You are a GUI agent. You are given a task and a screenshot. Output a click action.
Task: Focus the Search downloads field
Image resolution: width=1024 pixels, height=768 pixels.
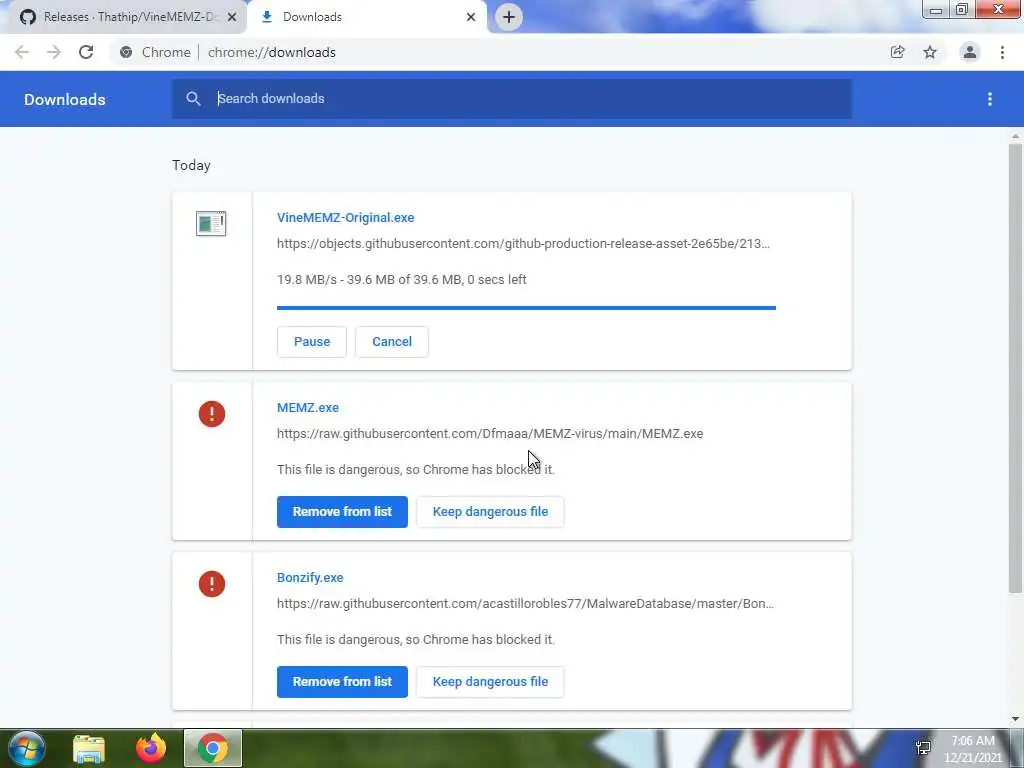click(x=511, y=99)
